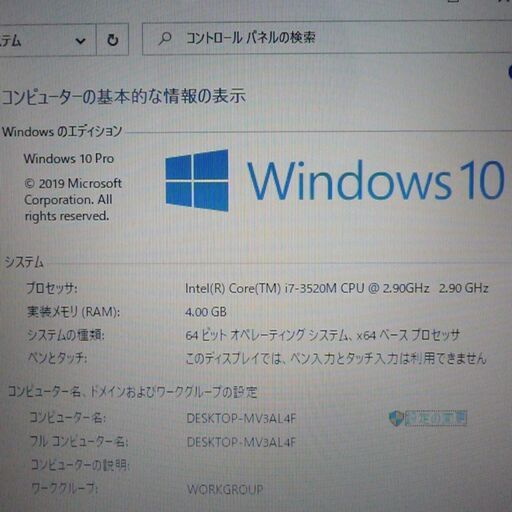The height and width of the screenshot is (512, 512).
Task: Select the text Windows 10 Pro
Action: (x=69, y=158)
